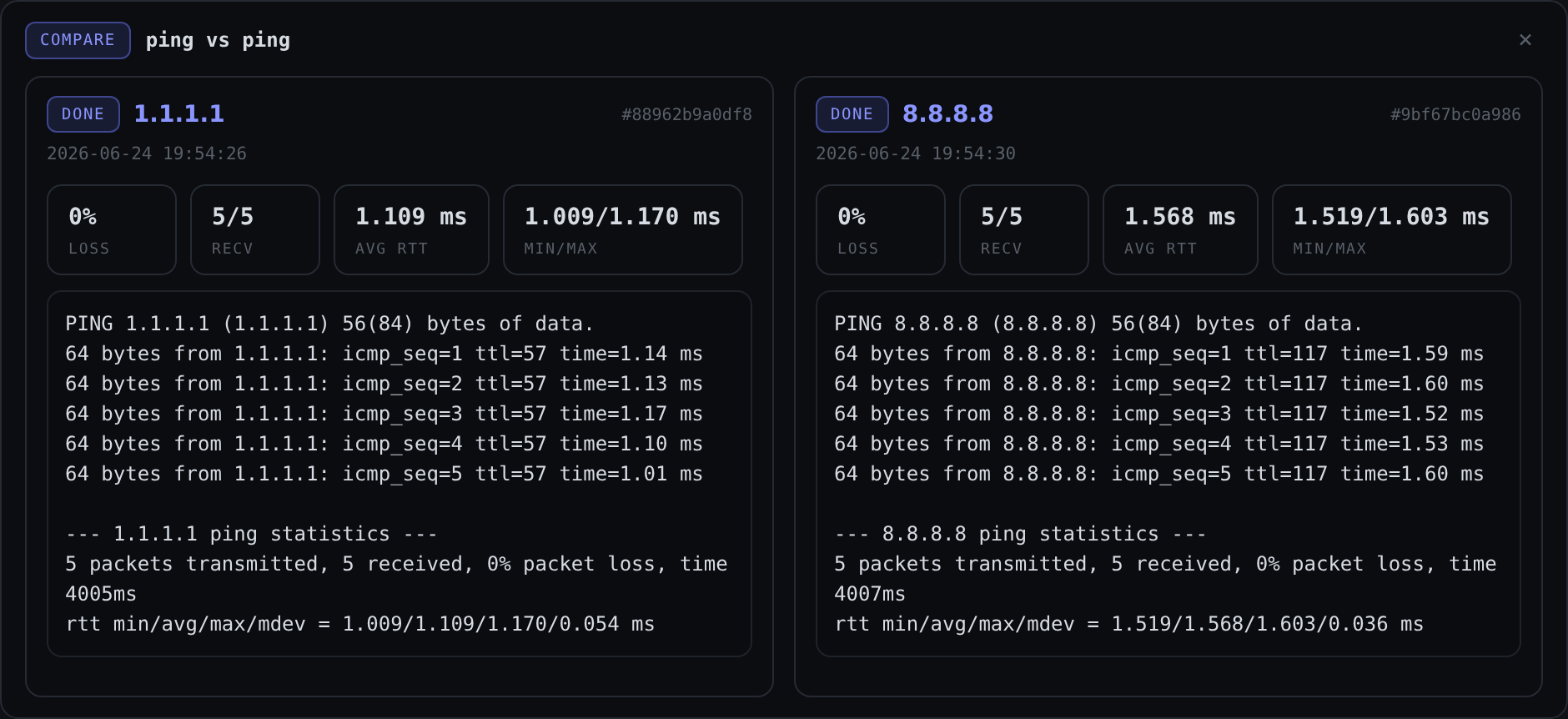Click 1.1.1.1 icmp_seq=1 time=1.14 ms line
1568x719 pixels.
(x=384, y=354)
